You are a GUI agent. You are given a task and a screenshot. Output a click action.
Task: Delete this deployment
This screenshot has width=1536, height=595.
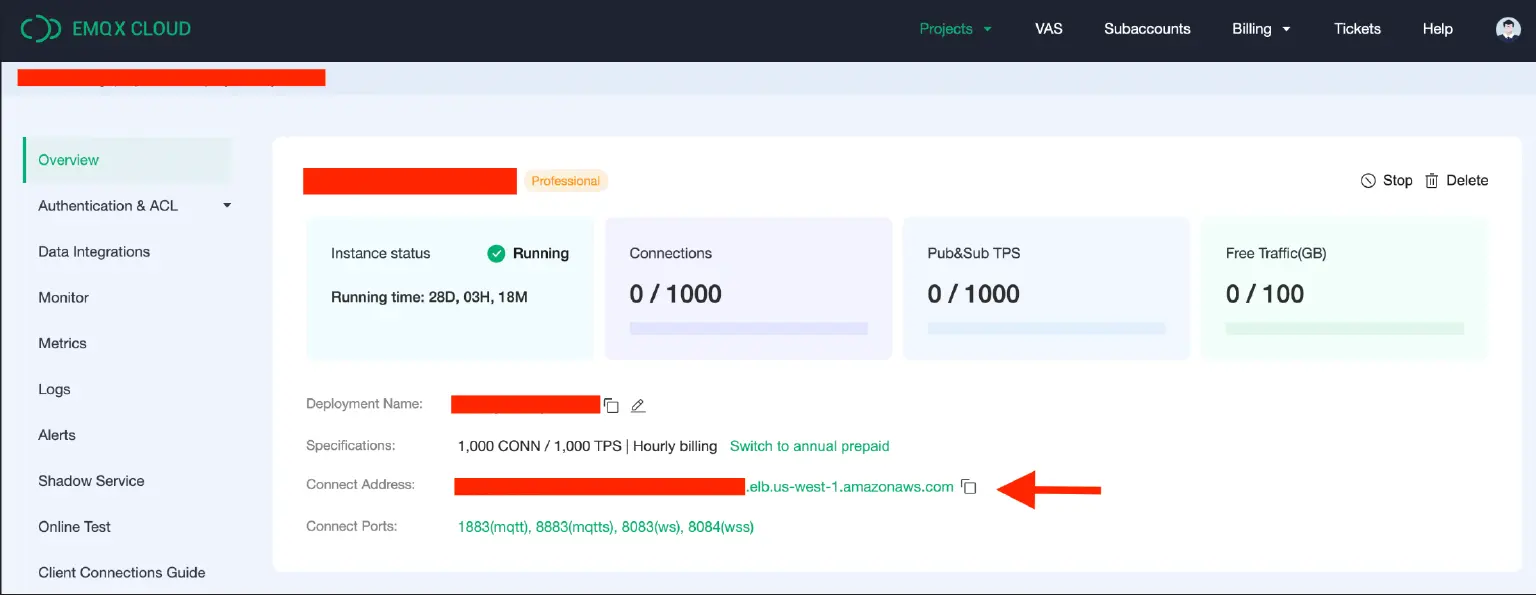(1457, 180)
